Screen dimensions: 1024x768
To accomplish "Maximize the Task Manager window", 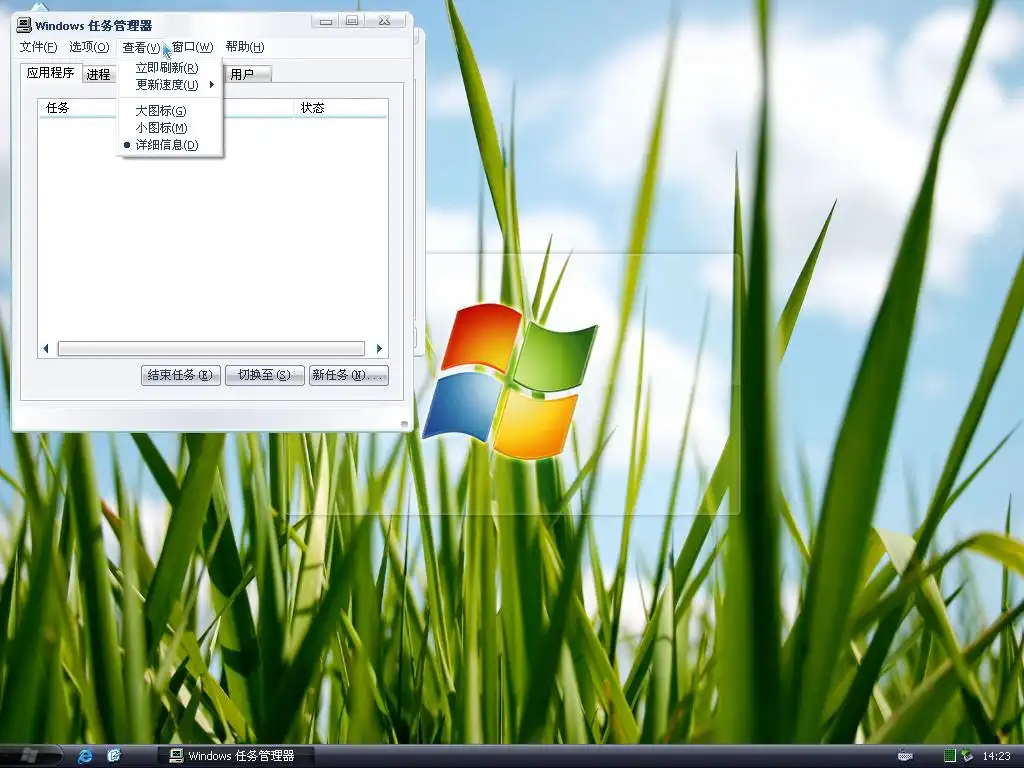I will [x=352, y=21].
